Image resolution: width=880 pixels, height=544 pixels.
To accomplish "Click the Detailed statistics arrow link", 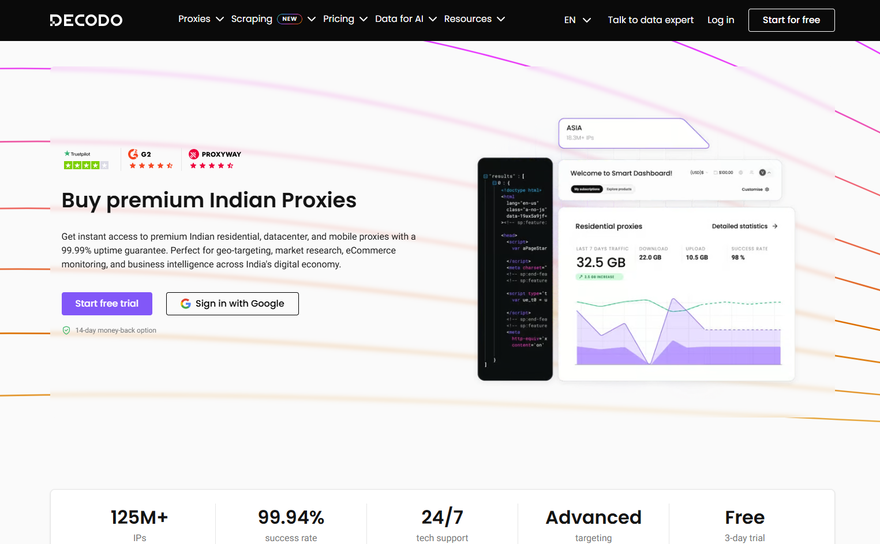I will pyautogui.click(x=745, y=226).
